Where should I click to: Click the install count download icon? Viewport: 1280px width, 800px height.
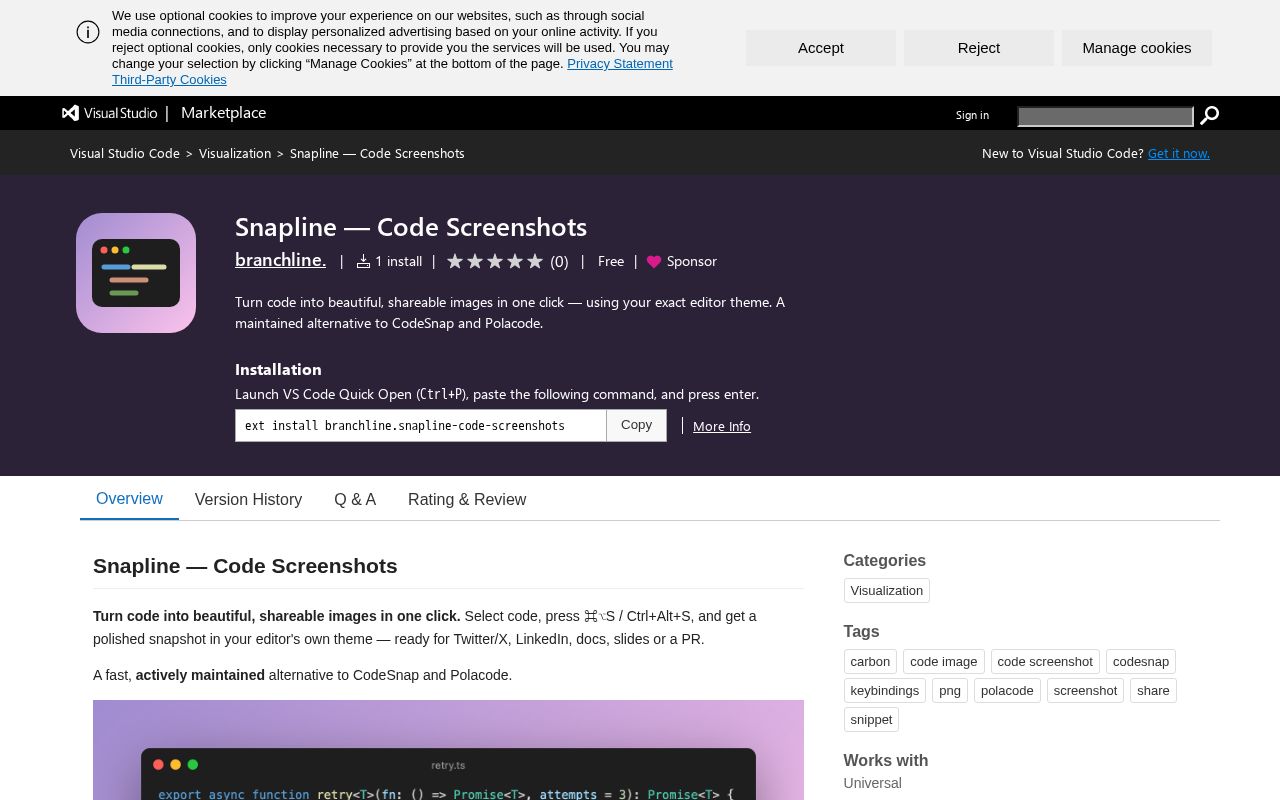pos(363,261)
